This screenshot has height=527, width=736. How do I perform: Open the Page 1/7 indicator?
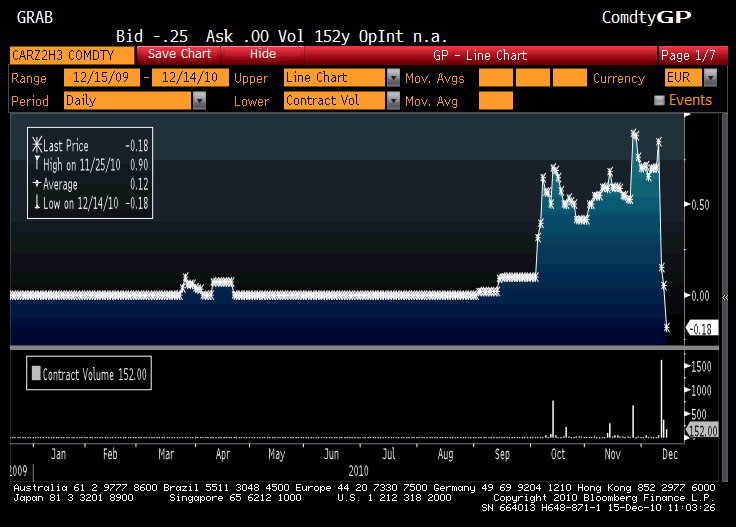(x=693, y=55)
